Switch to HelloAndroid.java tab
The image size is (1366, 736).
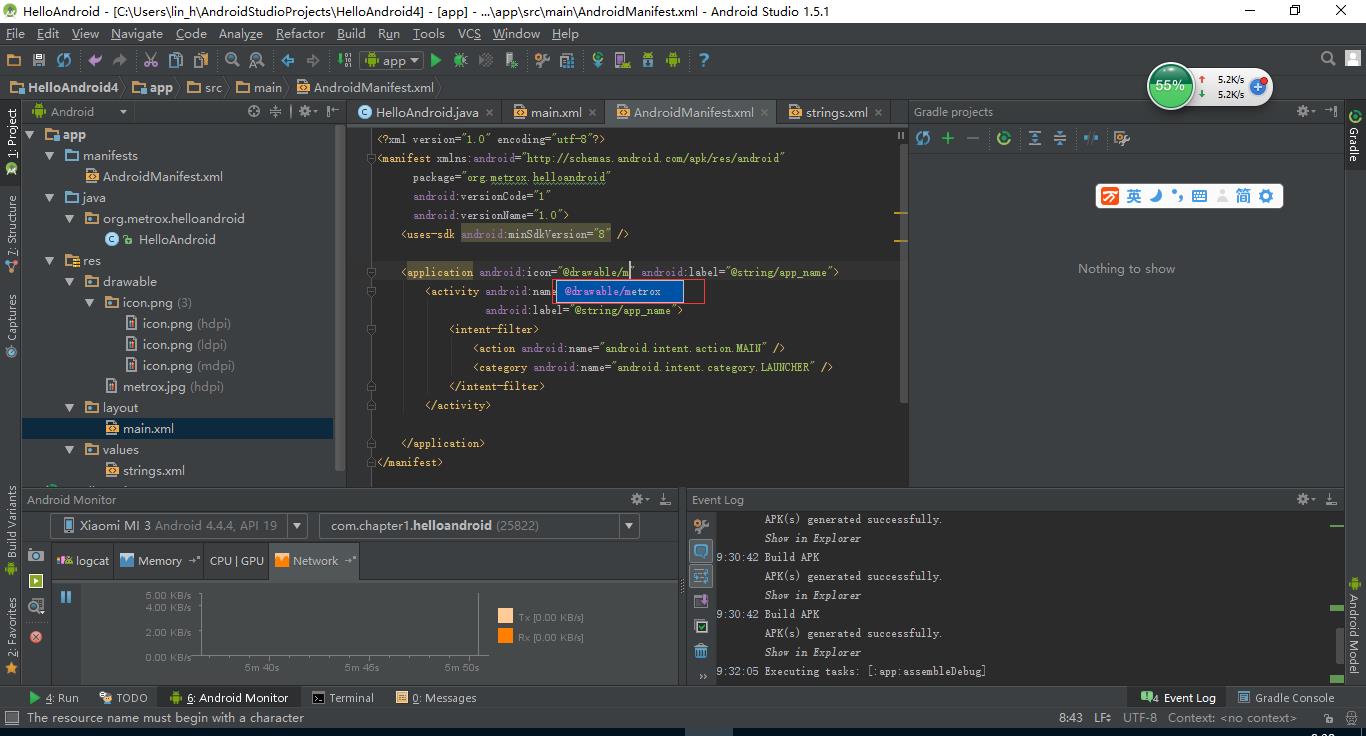tap(426, 112)
